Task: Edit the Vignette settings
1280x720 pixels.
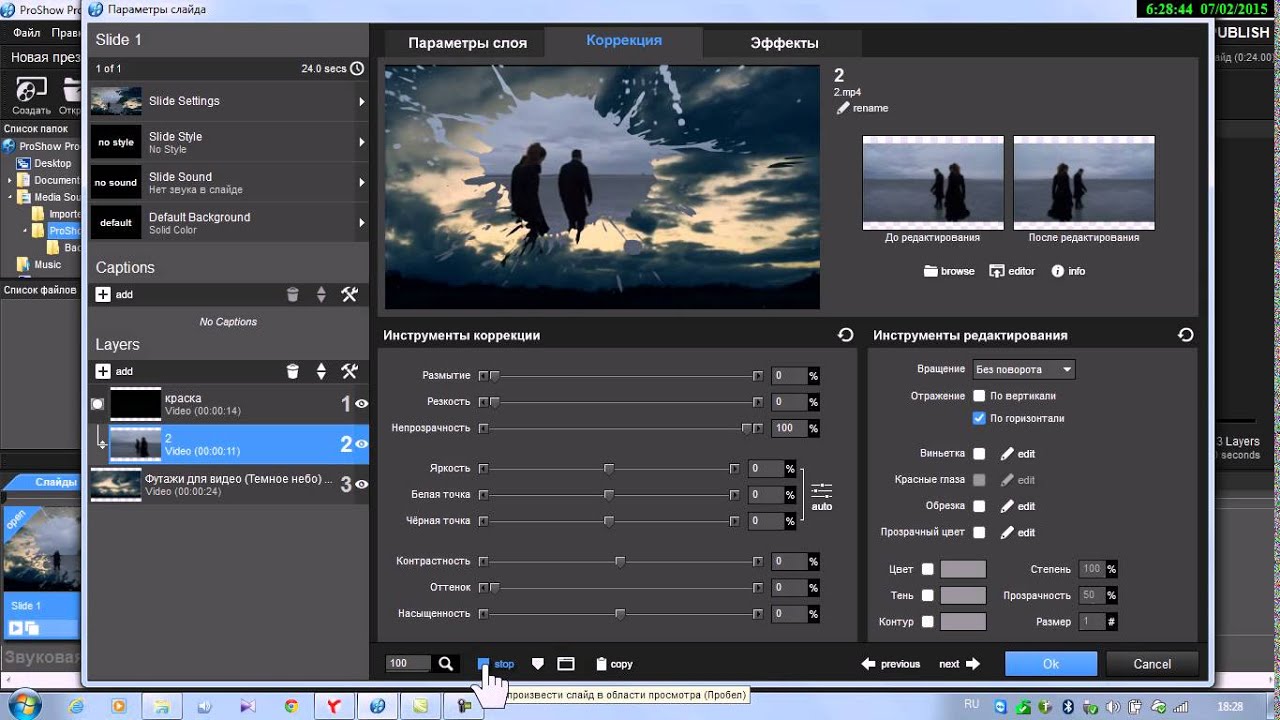Action: [1017, 454]
